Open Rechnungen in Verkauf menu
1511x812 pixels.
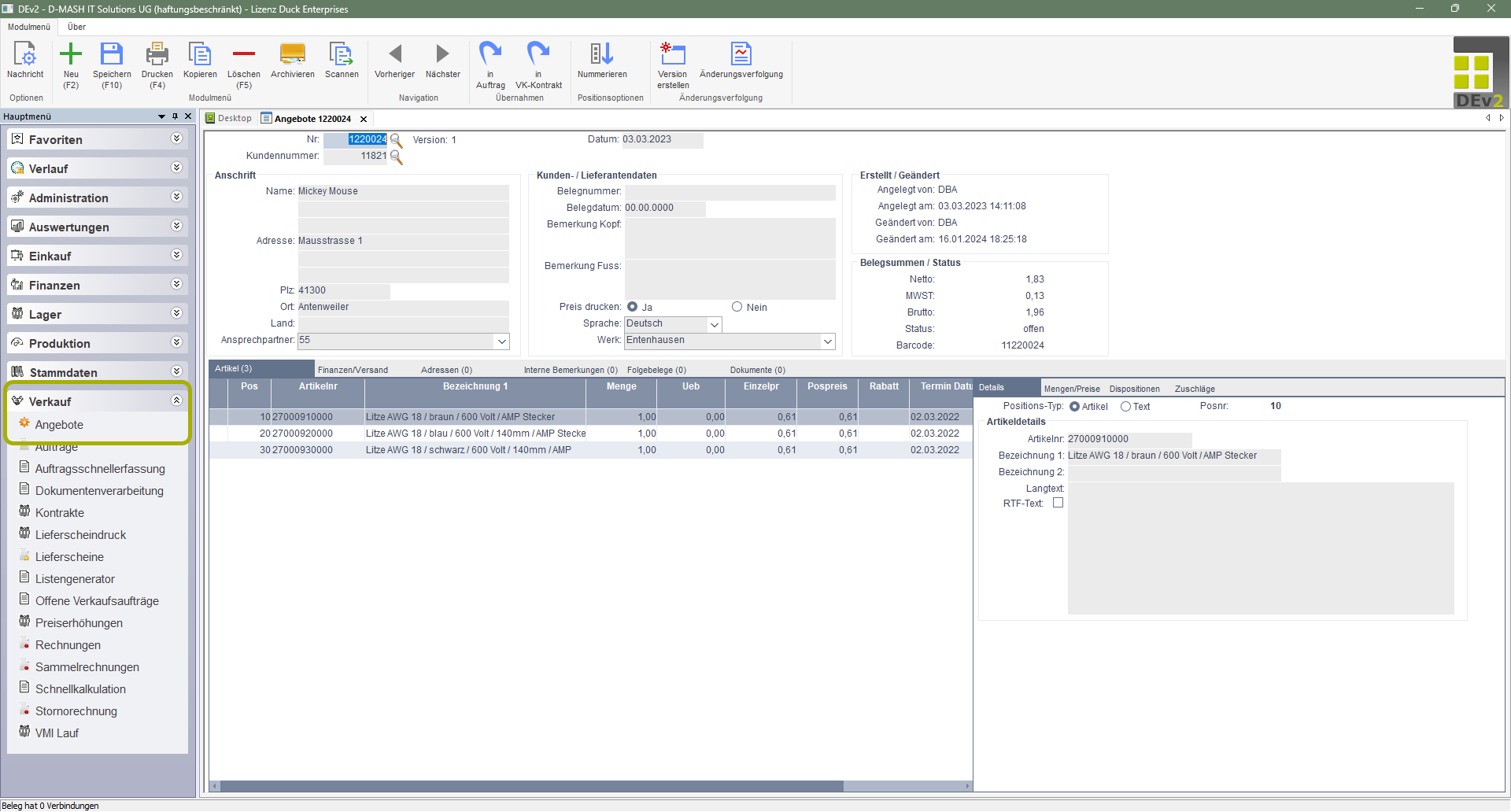(68, 645)
